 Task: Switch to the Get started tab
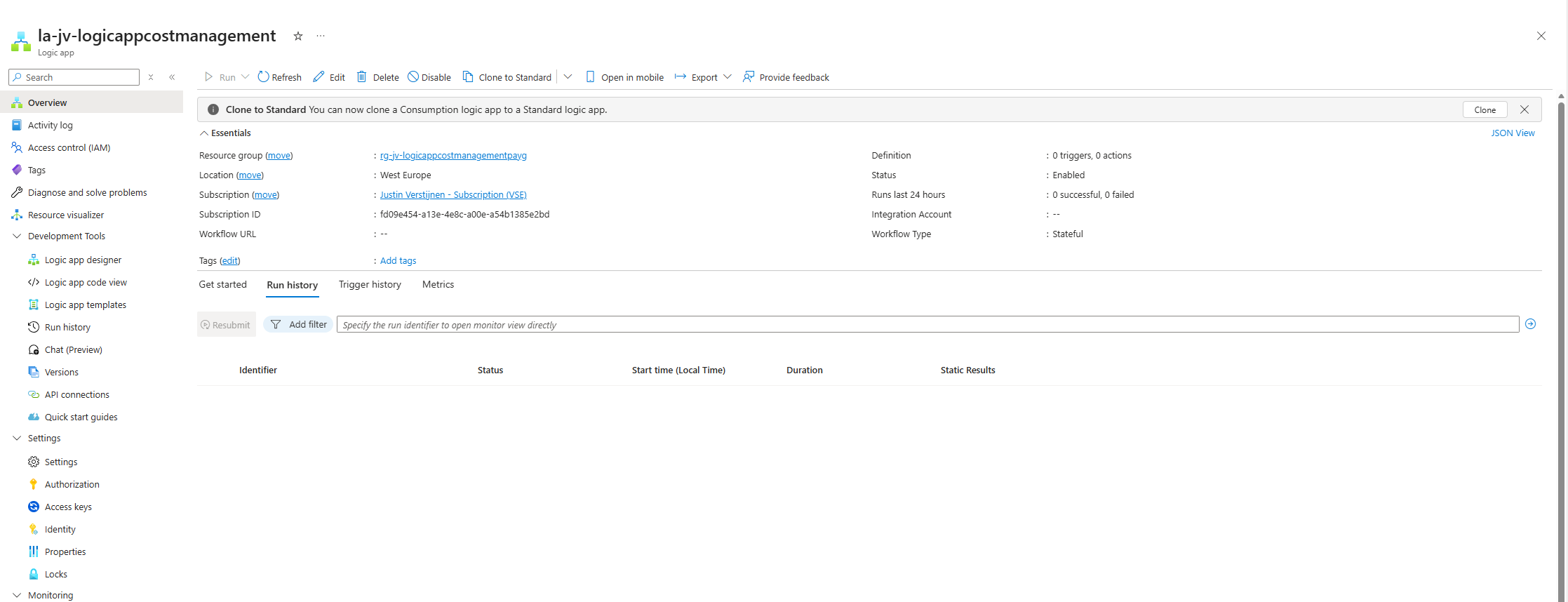(x=222, y=284)
